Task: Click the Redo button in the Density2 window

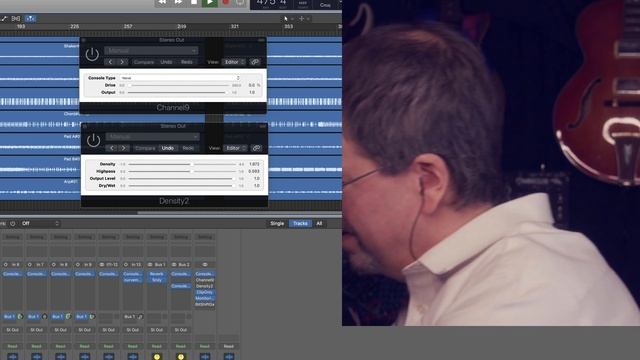Action: coord(188,148)
